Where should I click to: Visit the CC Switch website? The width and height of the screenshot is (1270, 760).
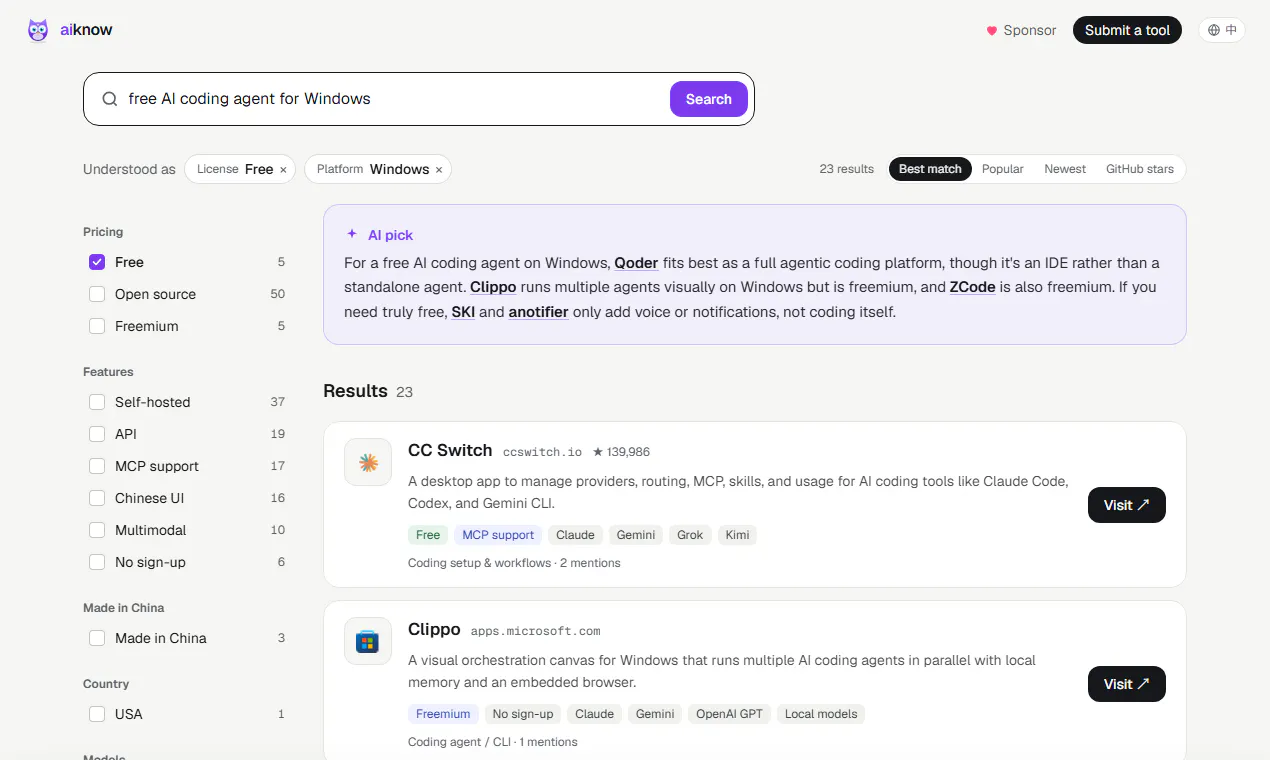(1127, 505)
